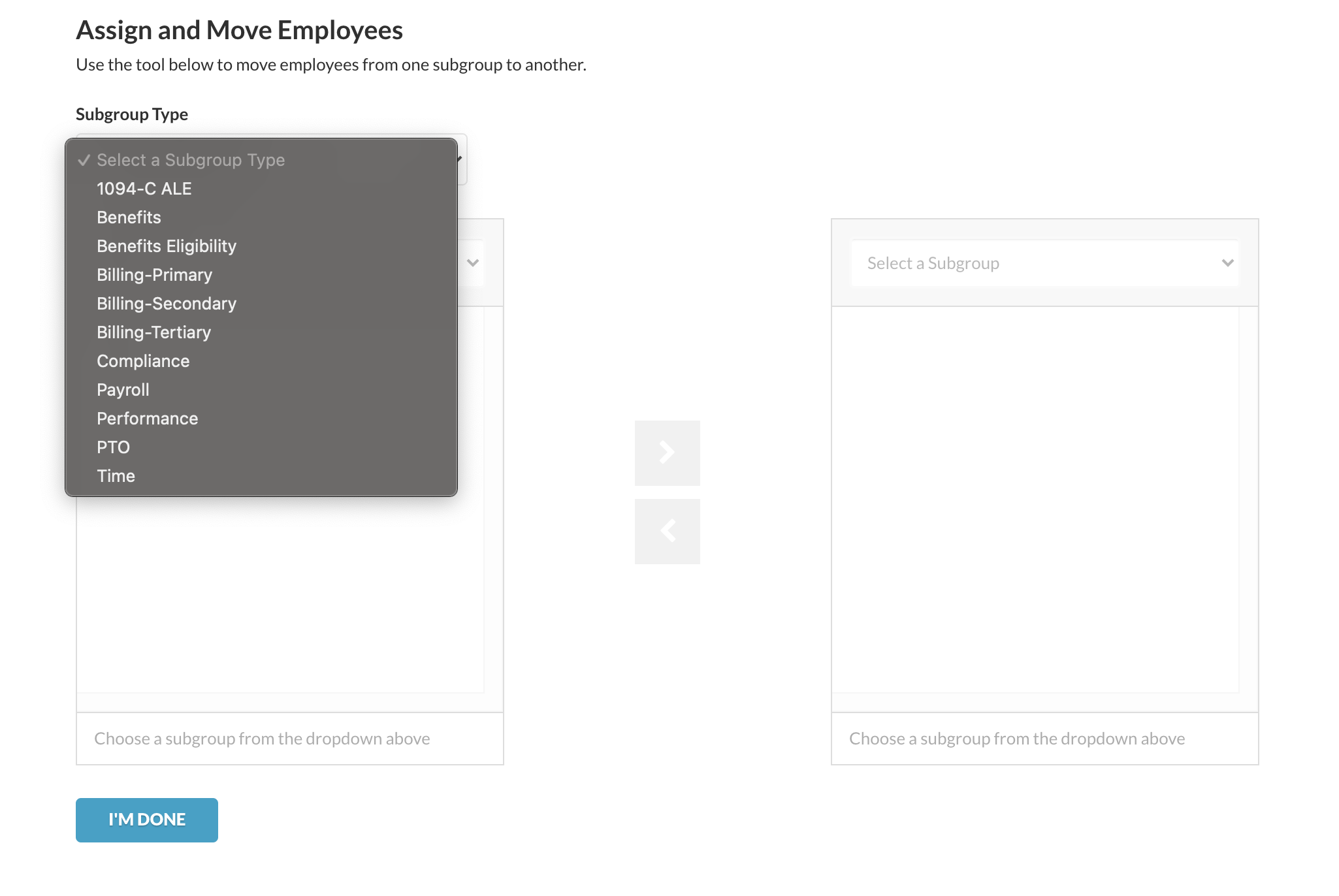Click inside the right employee list box
This screenshot has width=1339, height=896.
(1035, 500)
